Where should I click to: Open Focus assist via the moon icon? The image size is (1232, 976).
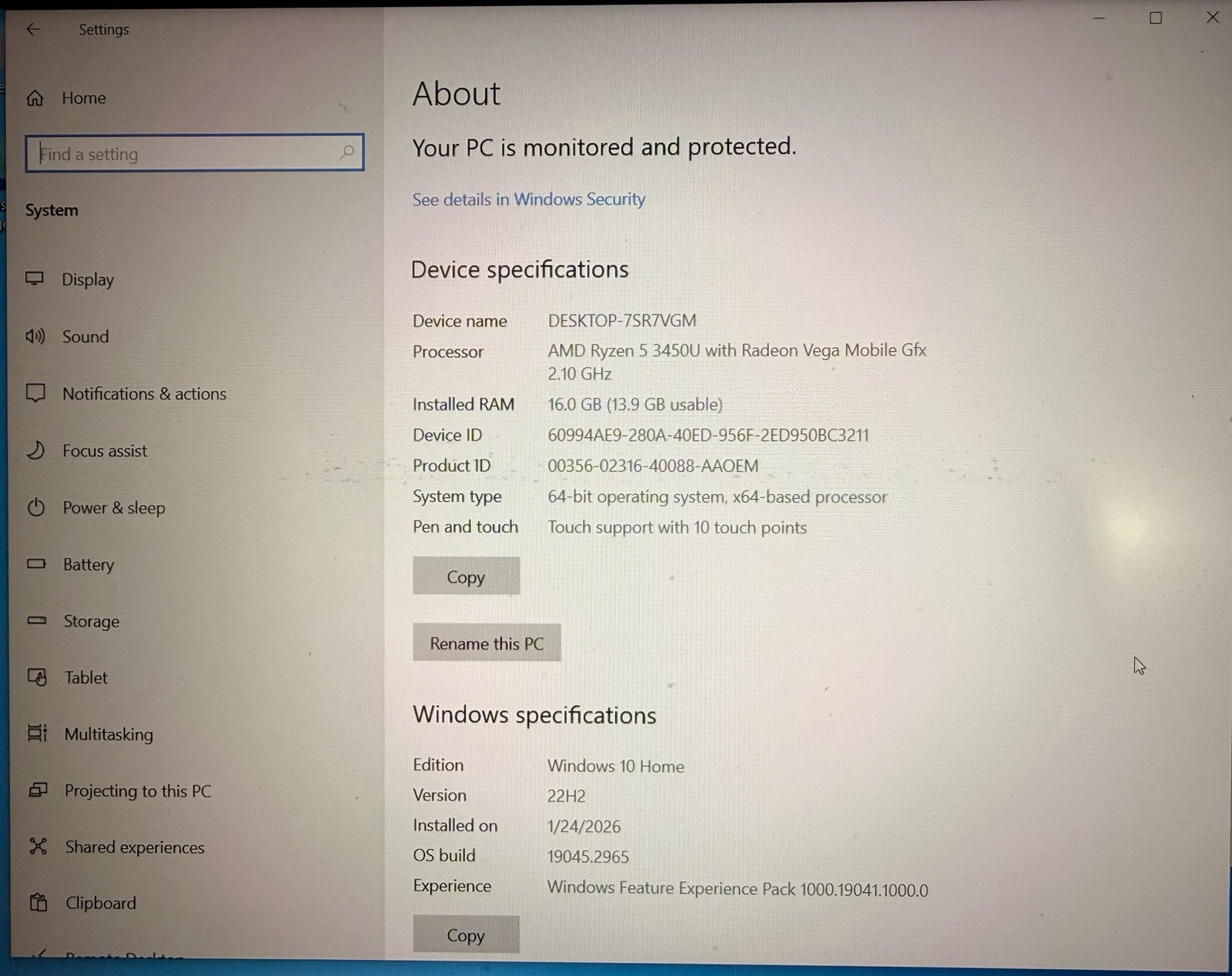click(35, 450)
